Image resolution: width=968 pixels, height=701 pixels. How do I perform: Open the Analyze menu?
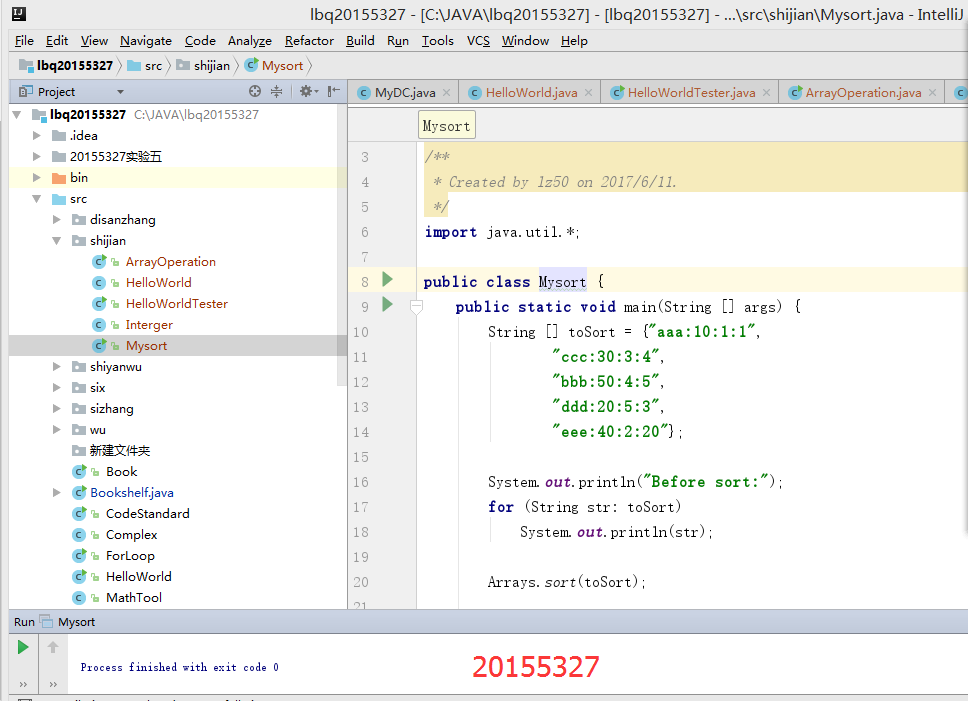pyautogui.click(x=249, y=41)
